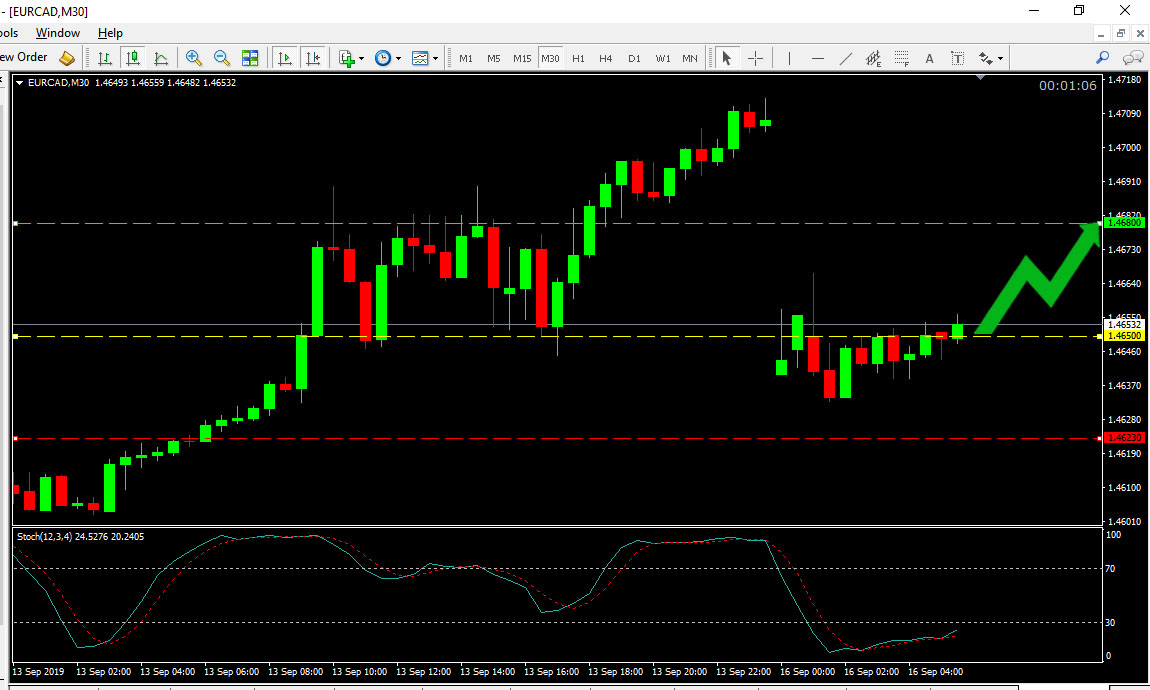Viewport: 1150px width, 690px height.
Task: Tile chart windows icon
Action: [250, 58]
